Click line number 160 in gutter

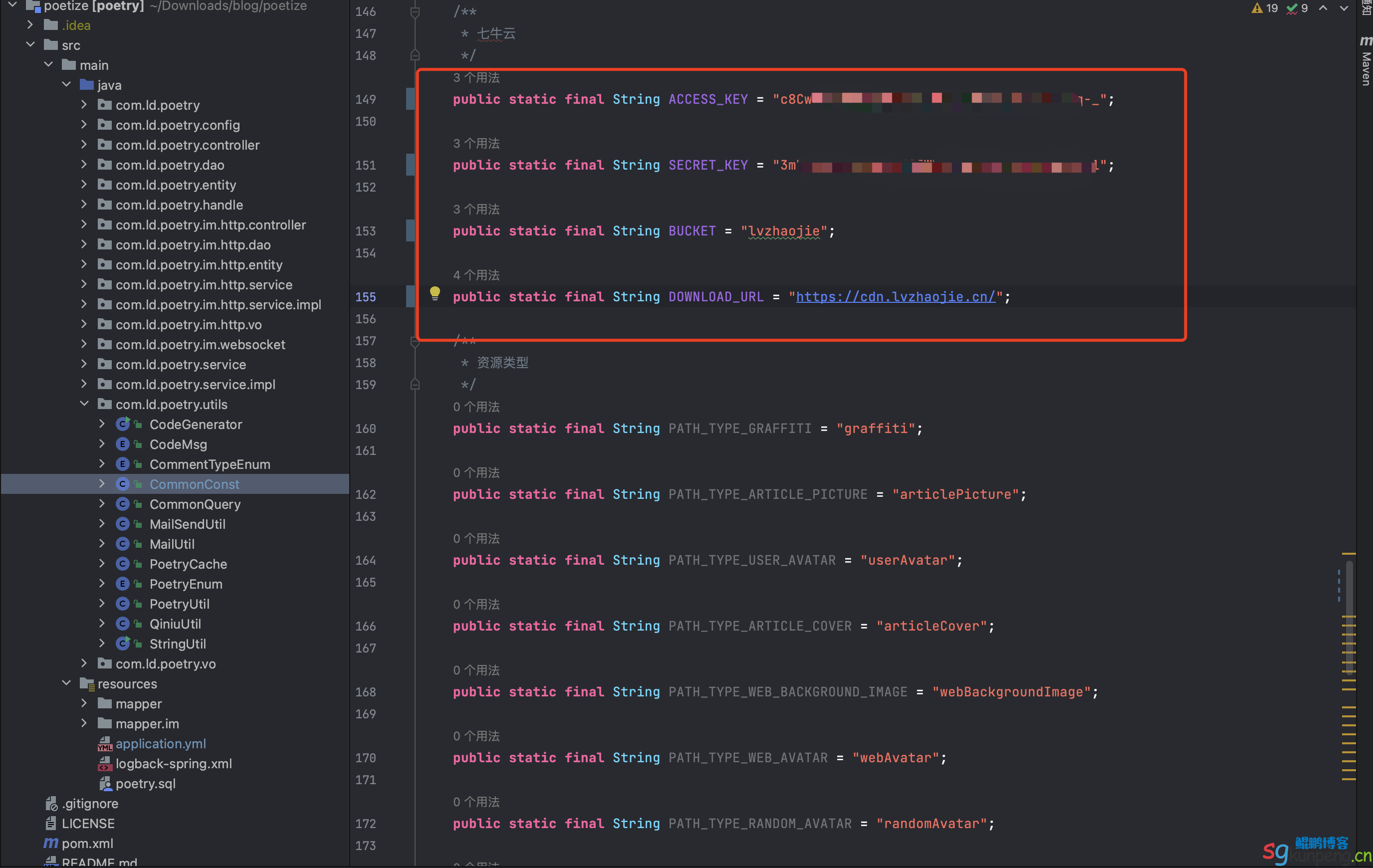pos(366,429)
